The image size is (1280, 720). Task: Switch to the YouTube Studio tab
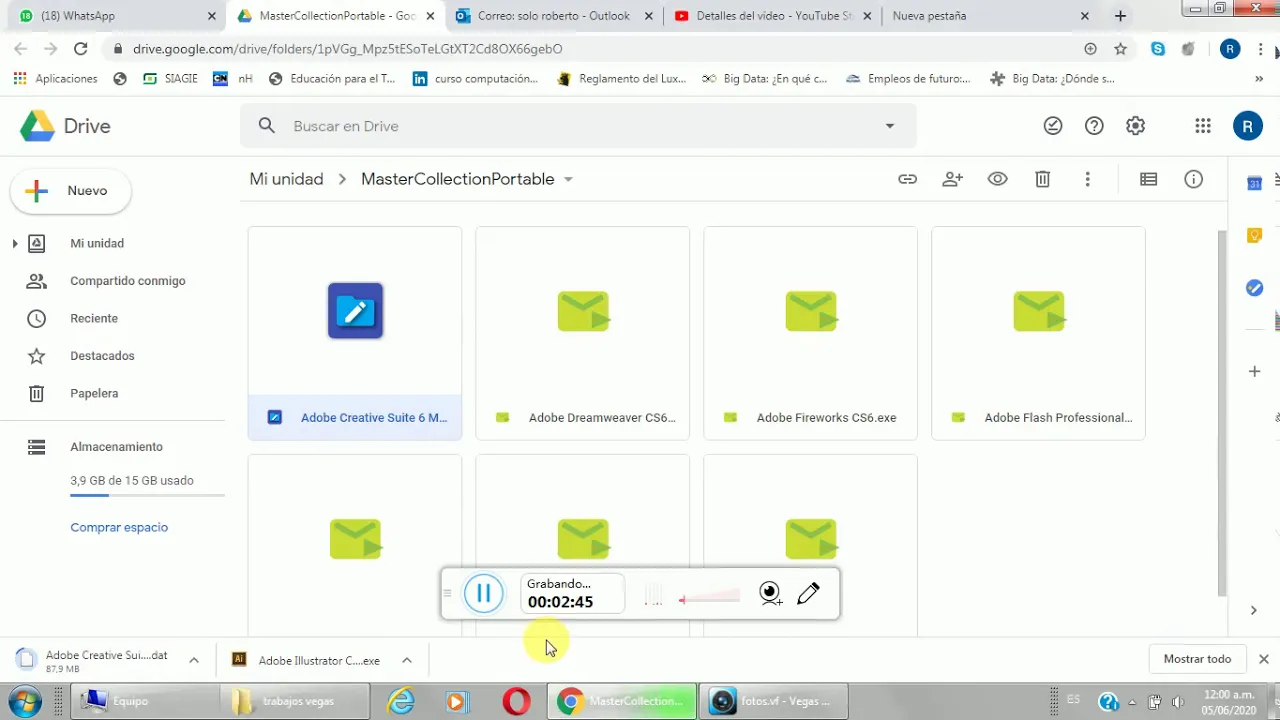(770, 16)
